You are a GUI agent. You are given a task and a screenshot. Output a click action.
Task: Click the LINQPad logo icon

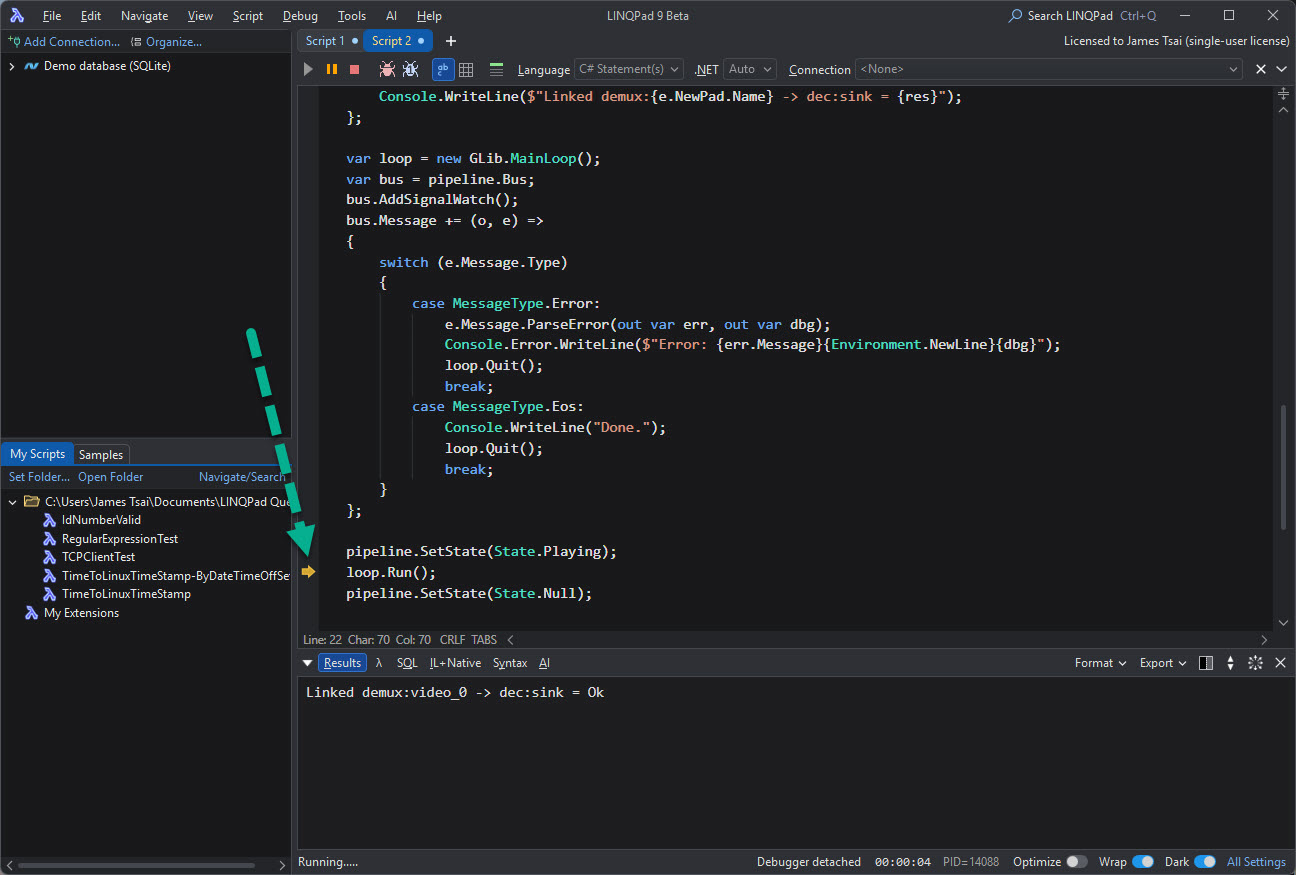pos(16,16)
